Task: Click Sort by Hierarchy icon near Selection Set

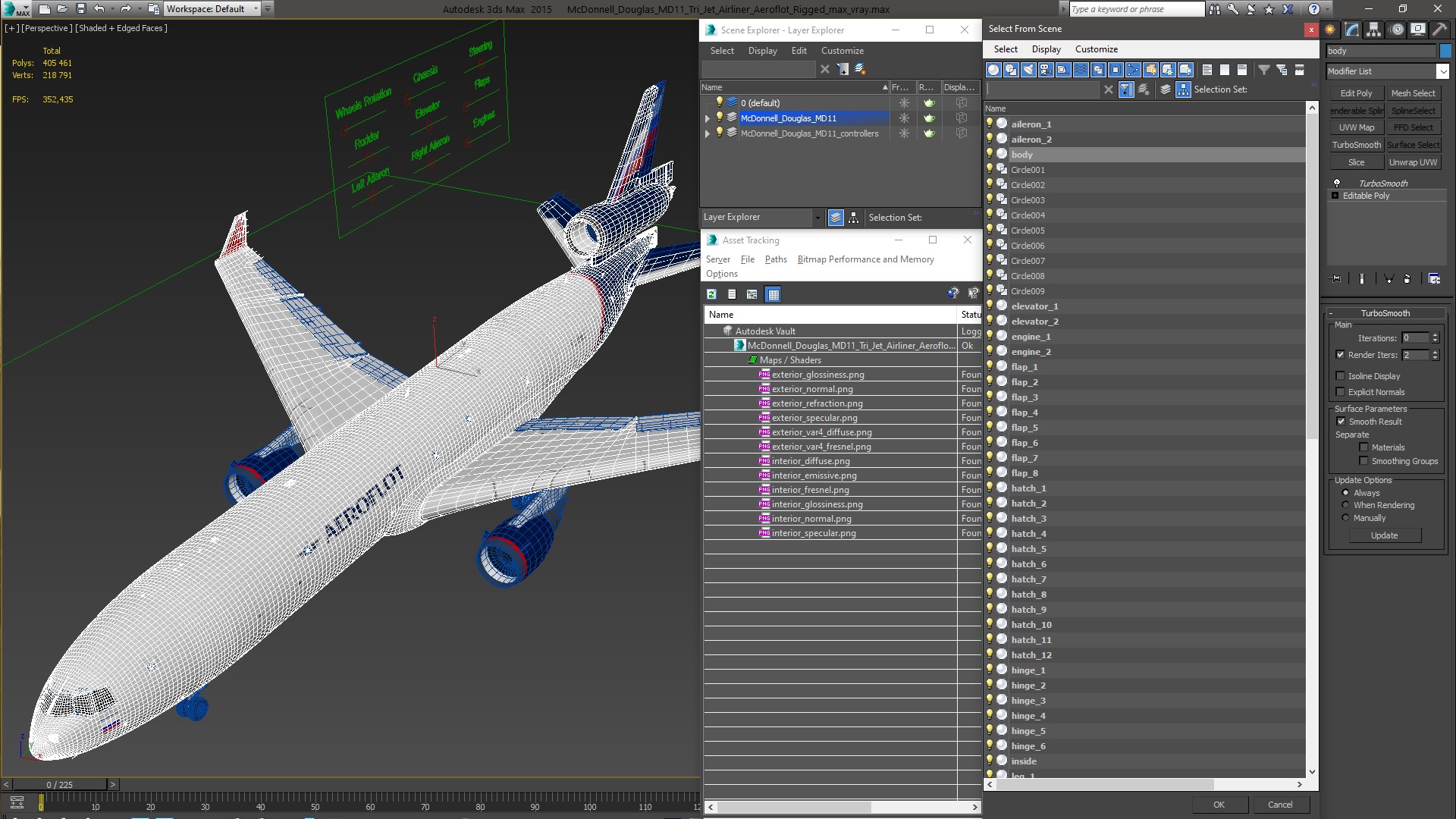Action: [1183, 89]
